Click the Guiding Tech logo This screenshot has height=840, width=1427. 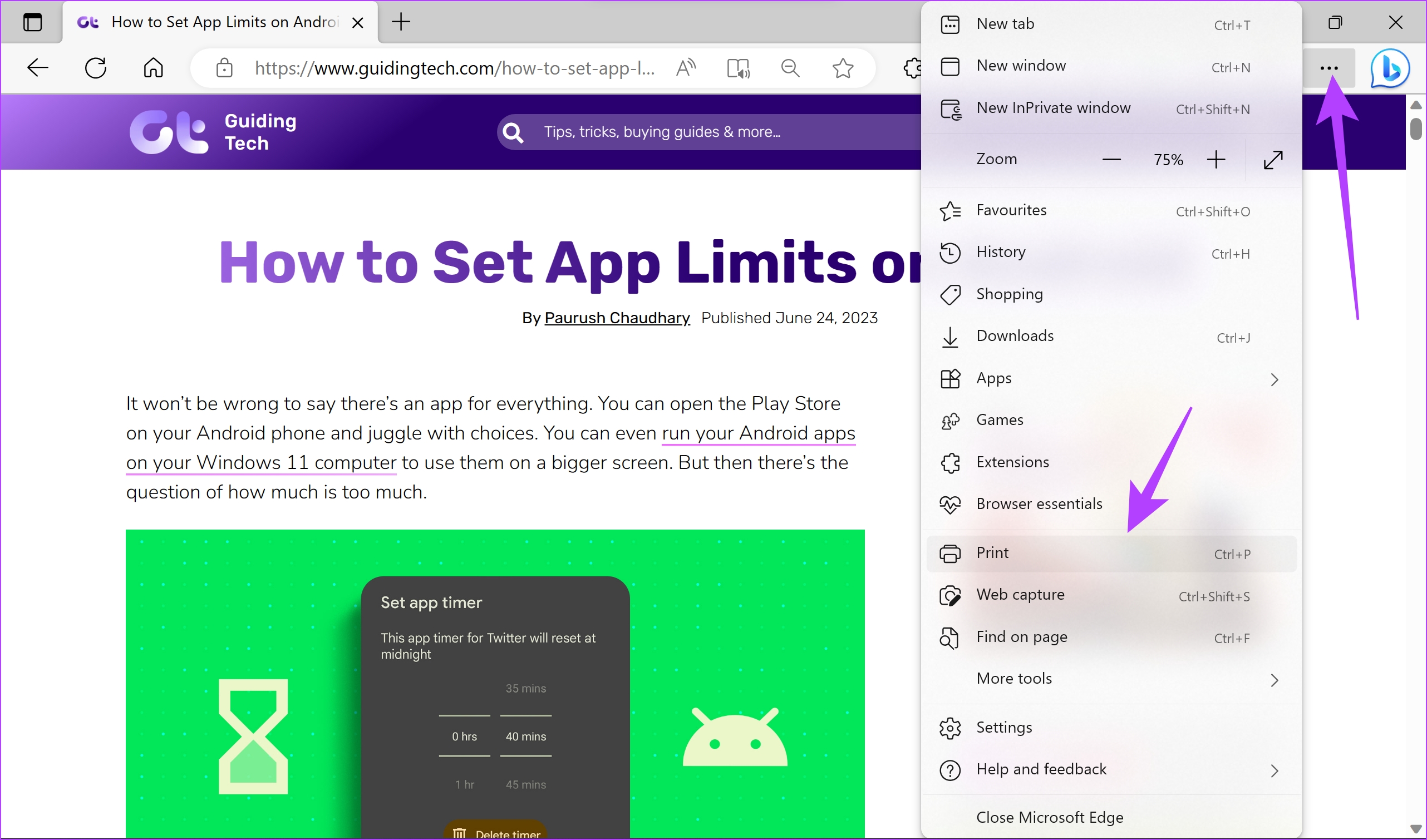tap(213, 132)
